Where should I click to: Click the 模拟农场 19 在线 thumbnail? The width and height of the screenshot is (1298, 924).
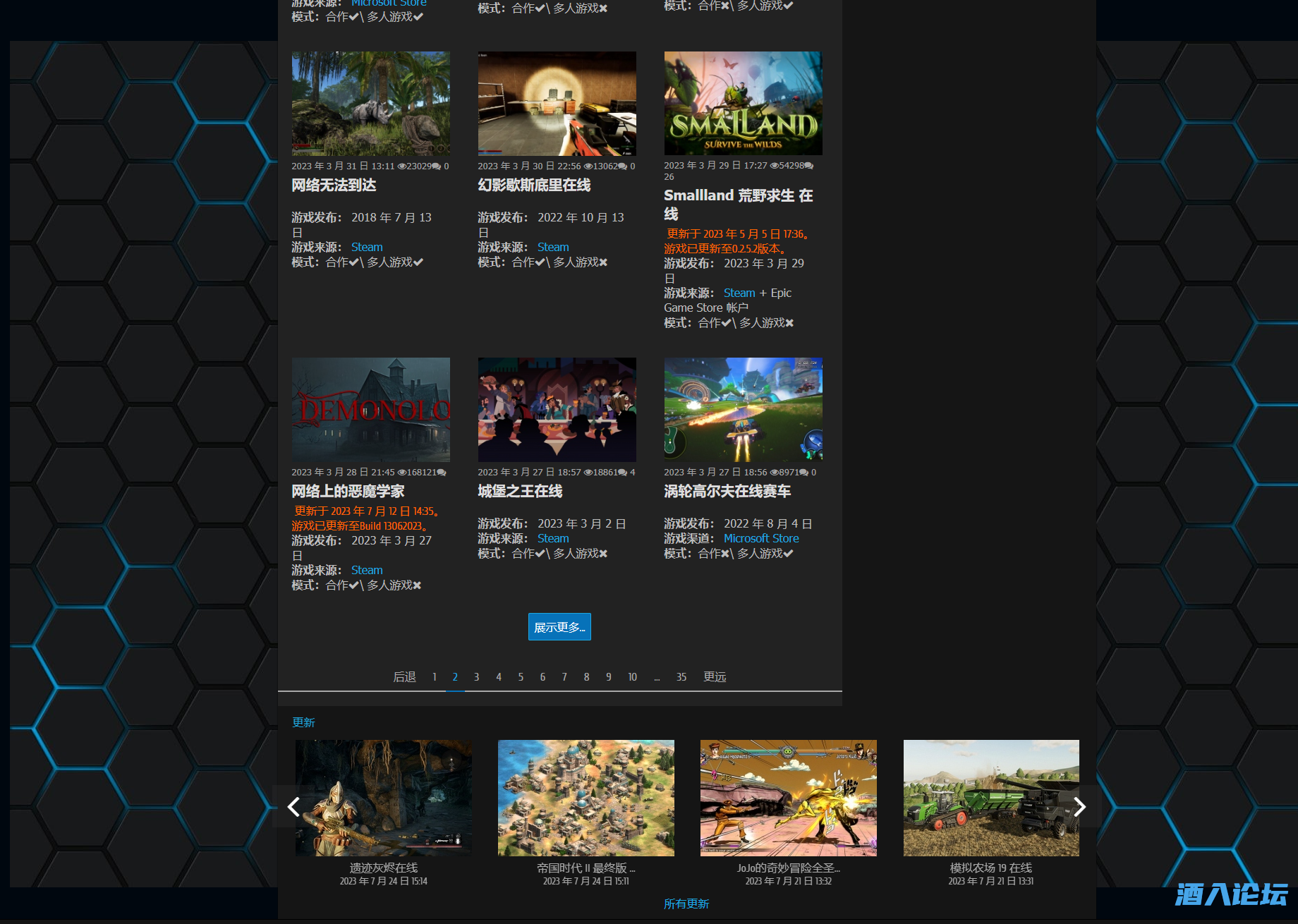[x=990, y=798]
